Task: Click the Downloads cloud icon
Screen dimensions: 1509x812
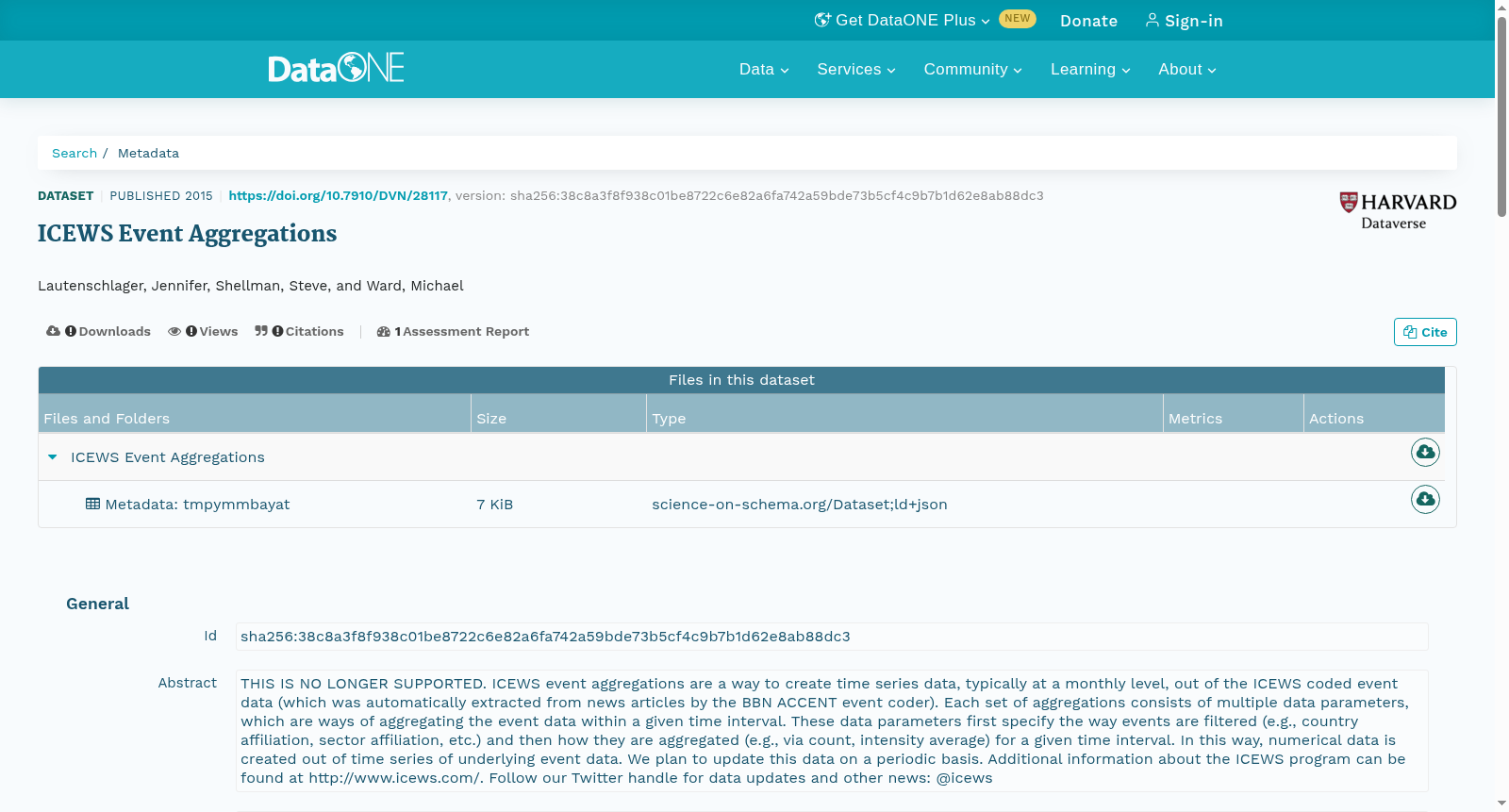Action: pos(53,331)
